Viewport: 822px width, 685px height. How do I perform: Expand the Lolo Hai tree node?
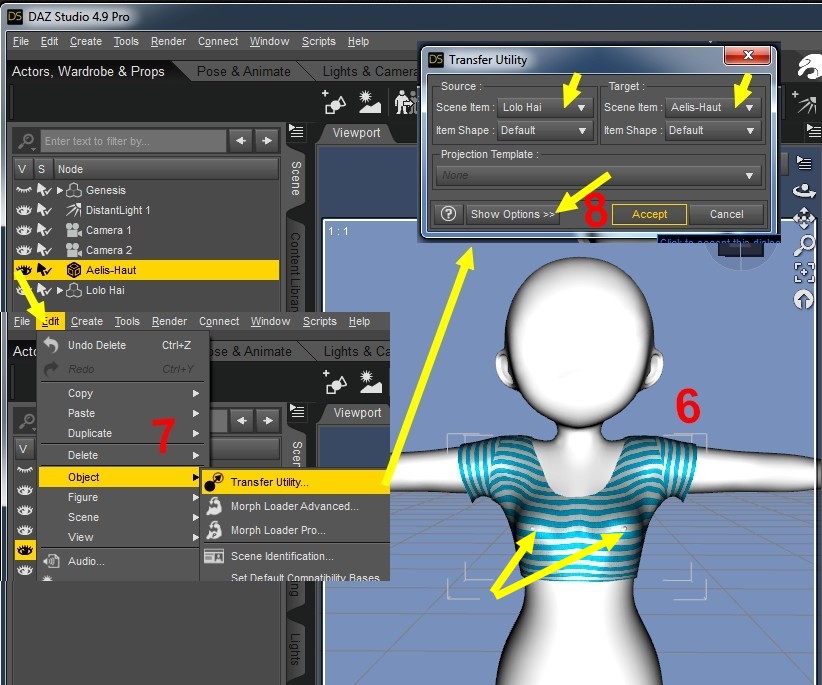(x=60, y=290)
